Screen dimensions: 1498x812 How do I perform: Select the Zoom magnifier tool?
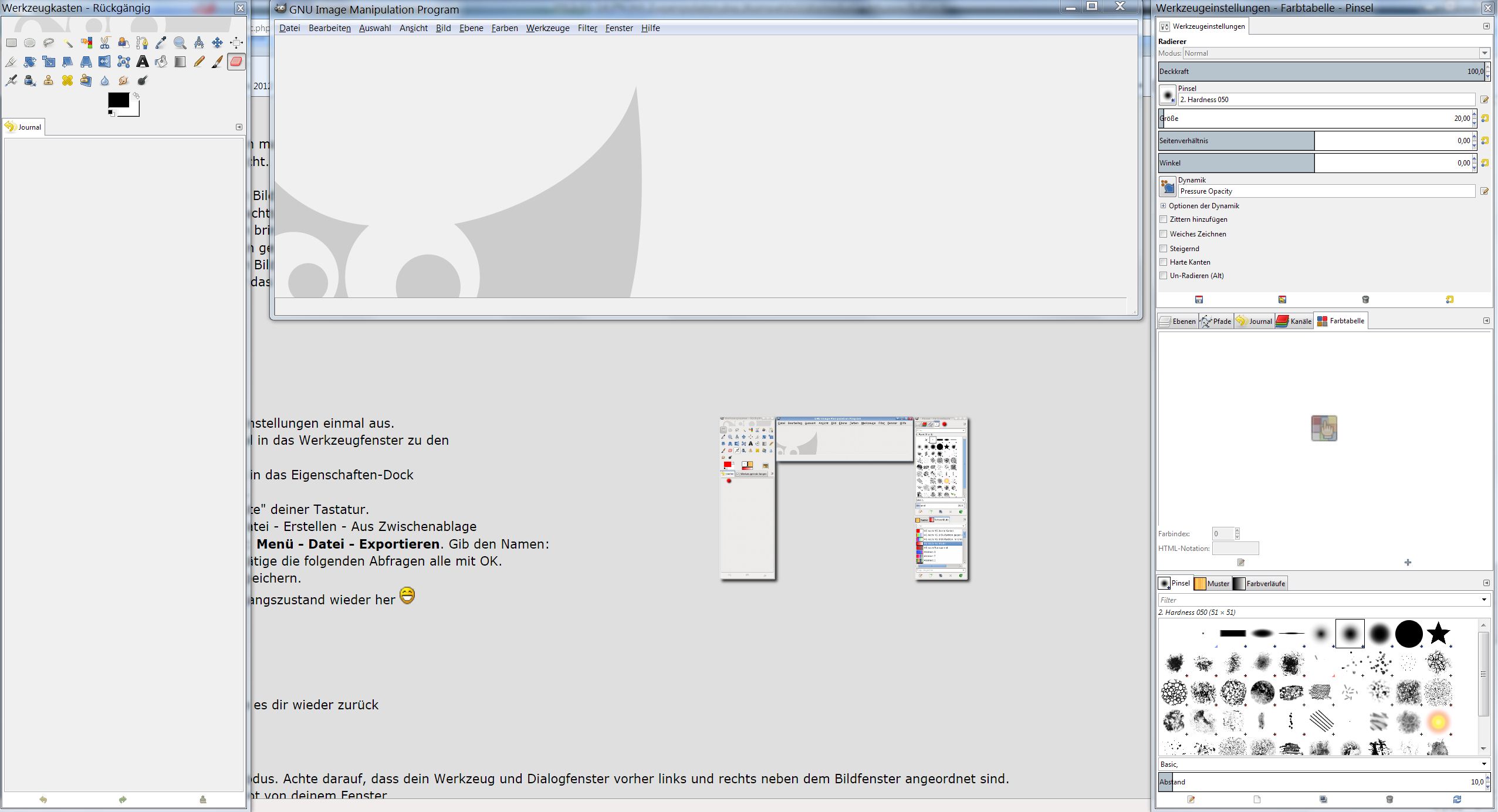pos(180,43)
